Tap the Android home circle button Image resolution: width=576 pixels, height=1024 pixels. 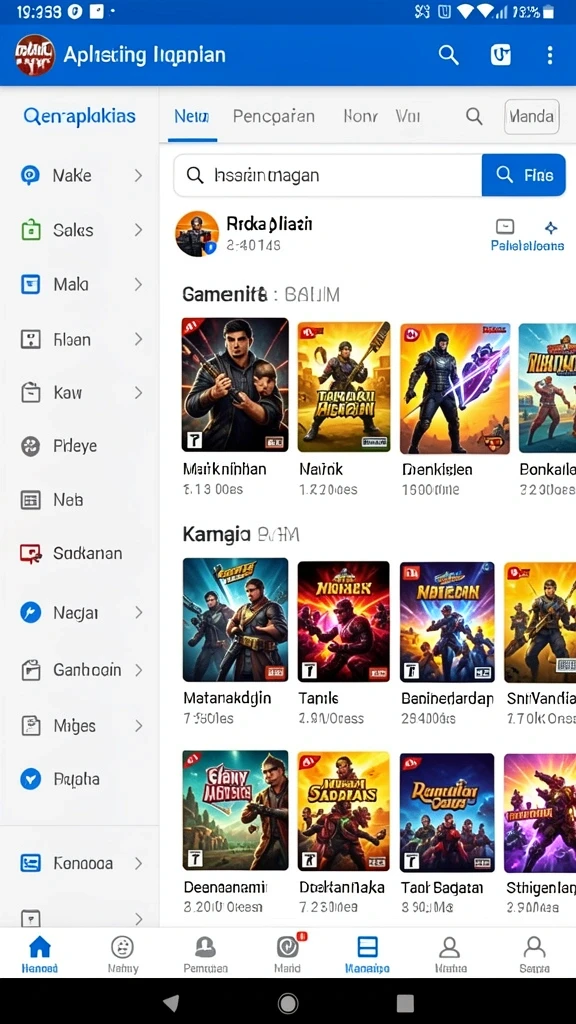pos(288,1003)
